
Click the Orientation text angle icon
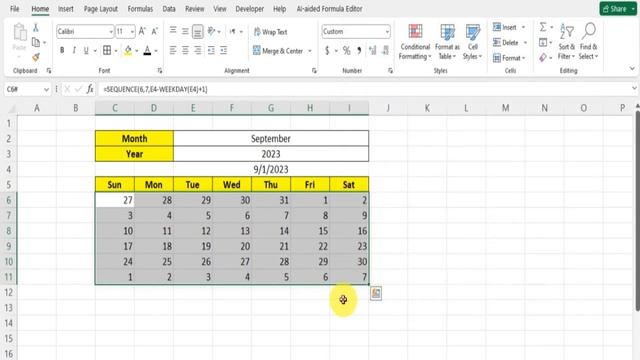pyautogui.click(x=211, y=31)
